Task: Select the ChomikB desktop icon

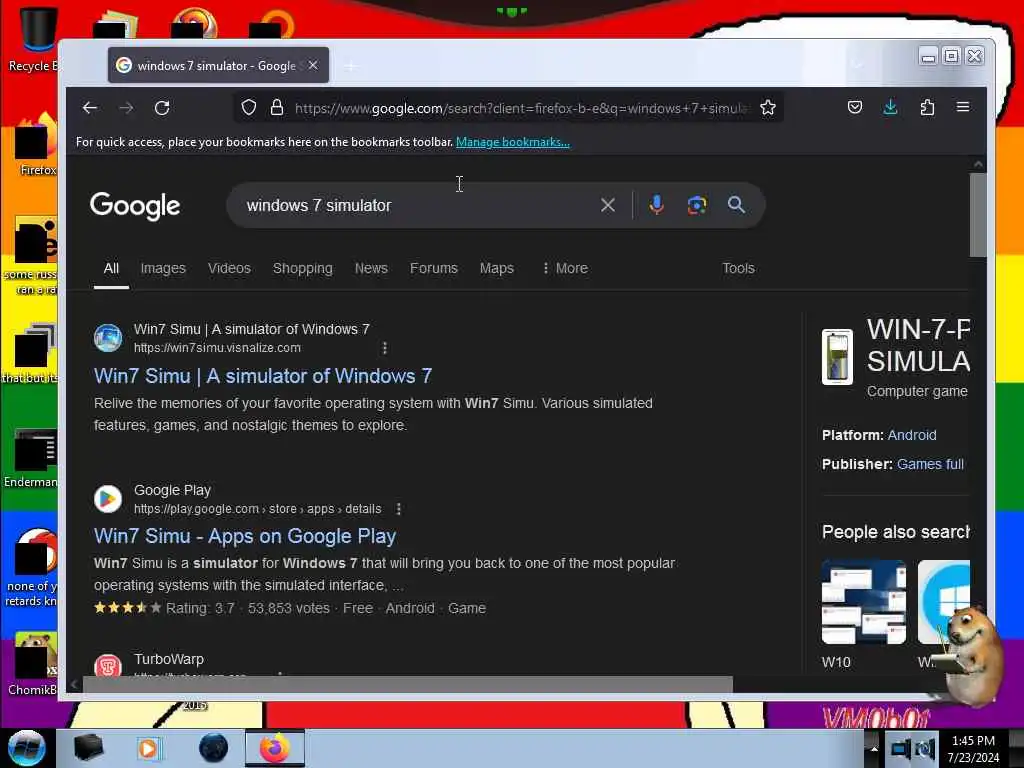Action: 33,664
